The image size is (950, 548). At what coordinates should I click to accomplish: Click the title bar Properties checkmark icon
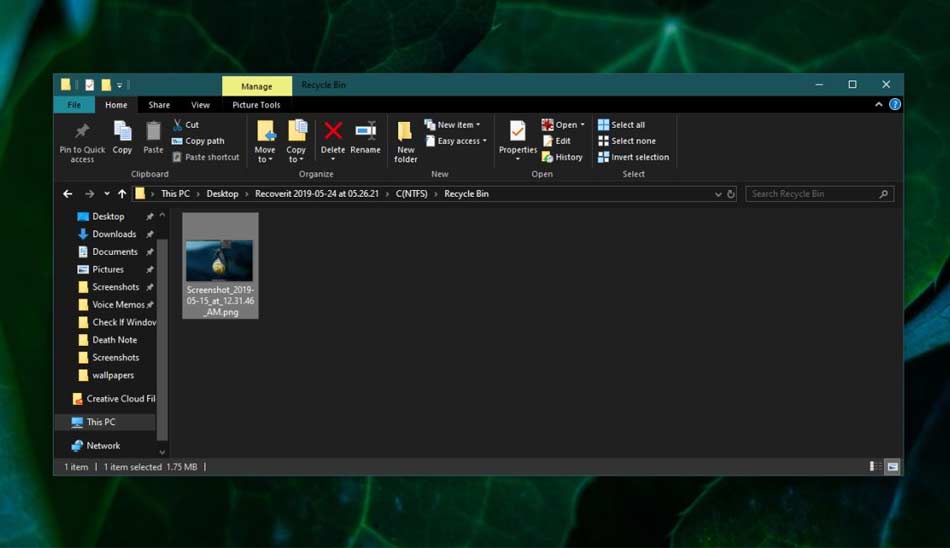coord(90,85)
